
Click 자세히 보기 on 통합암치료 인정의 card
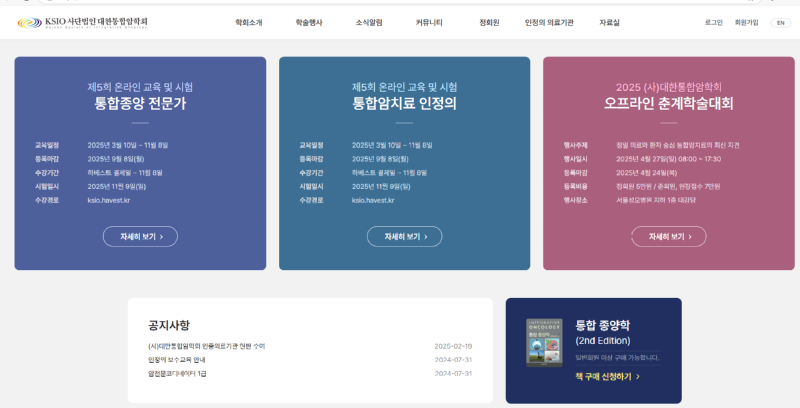pyautogui.click(x=405, y=237)
